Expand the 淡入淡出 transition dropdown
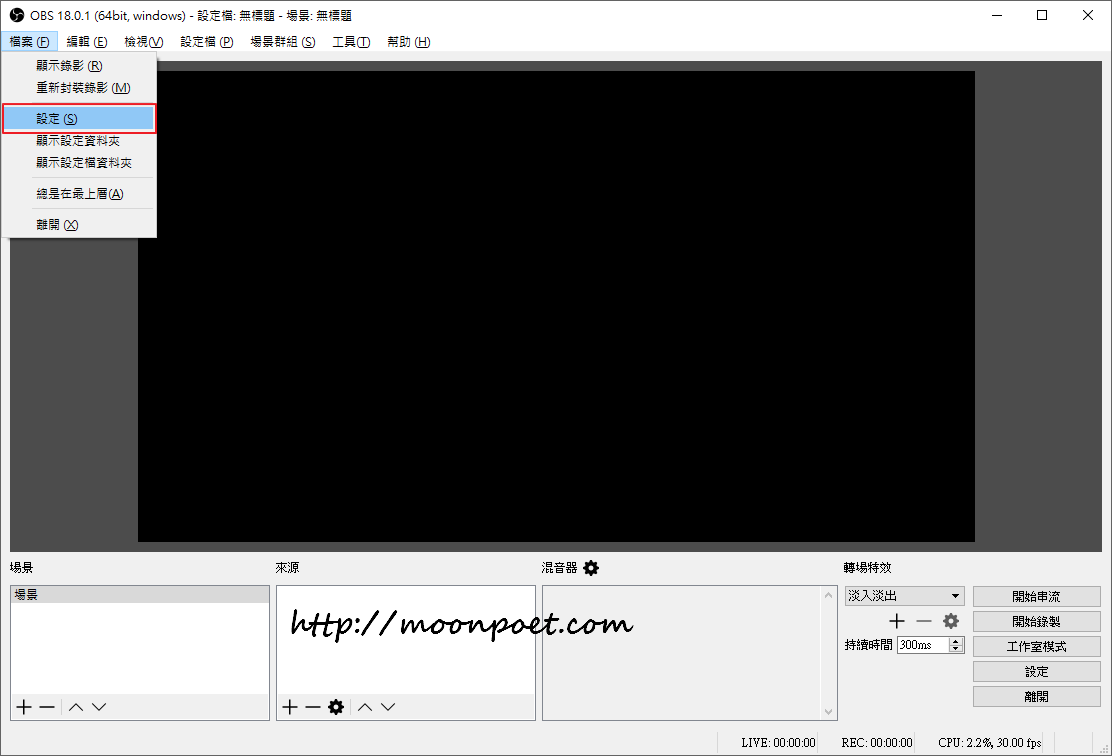Screen dimensions: 1112x756 (955, 596)
